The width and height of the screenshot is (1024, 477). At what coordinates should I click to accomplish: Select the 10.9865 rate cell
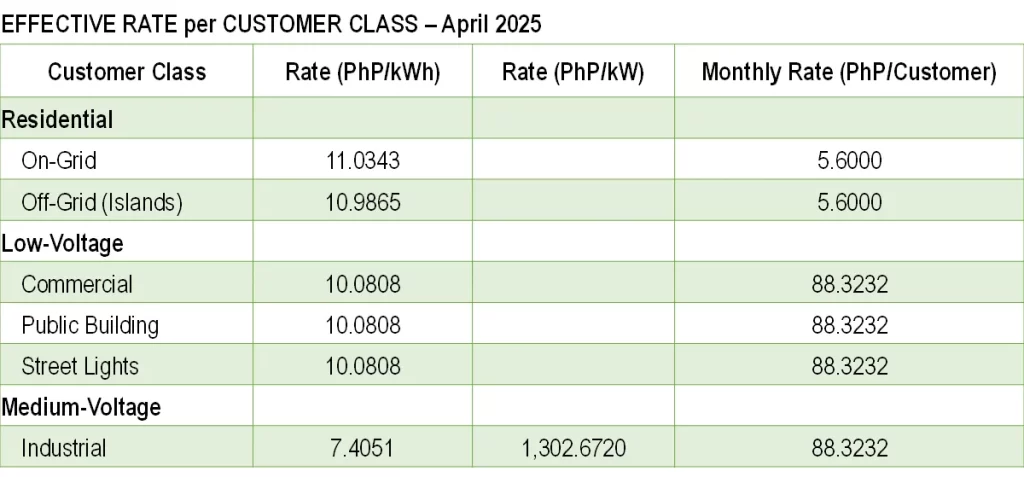[x=362, y=202]
